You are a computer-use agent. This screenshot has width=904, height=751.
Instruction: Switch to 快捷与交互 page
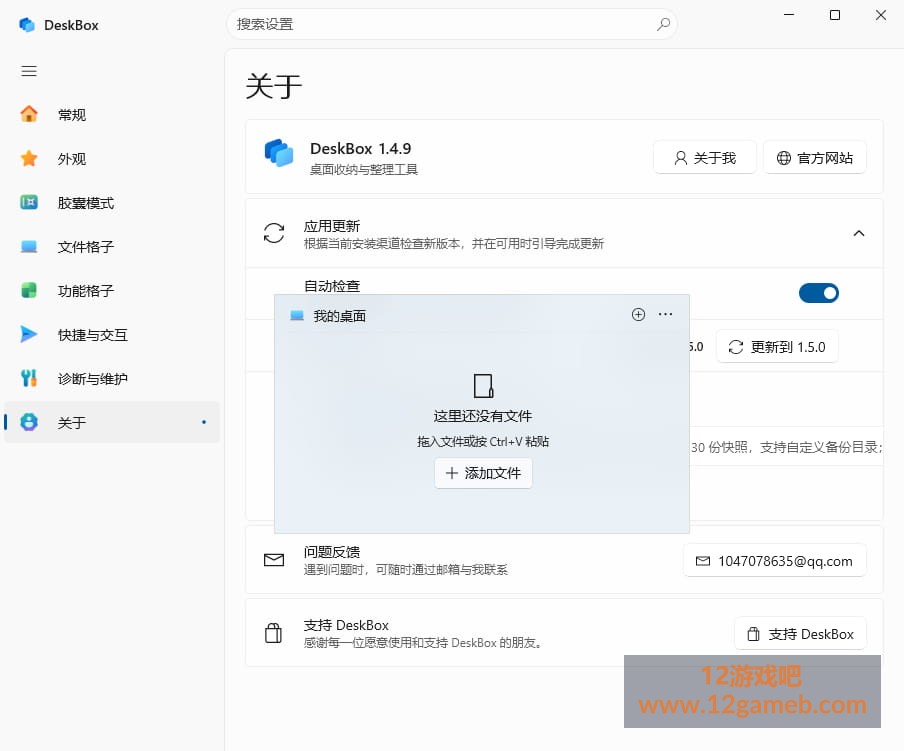point(112,335)
